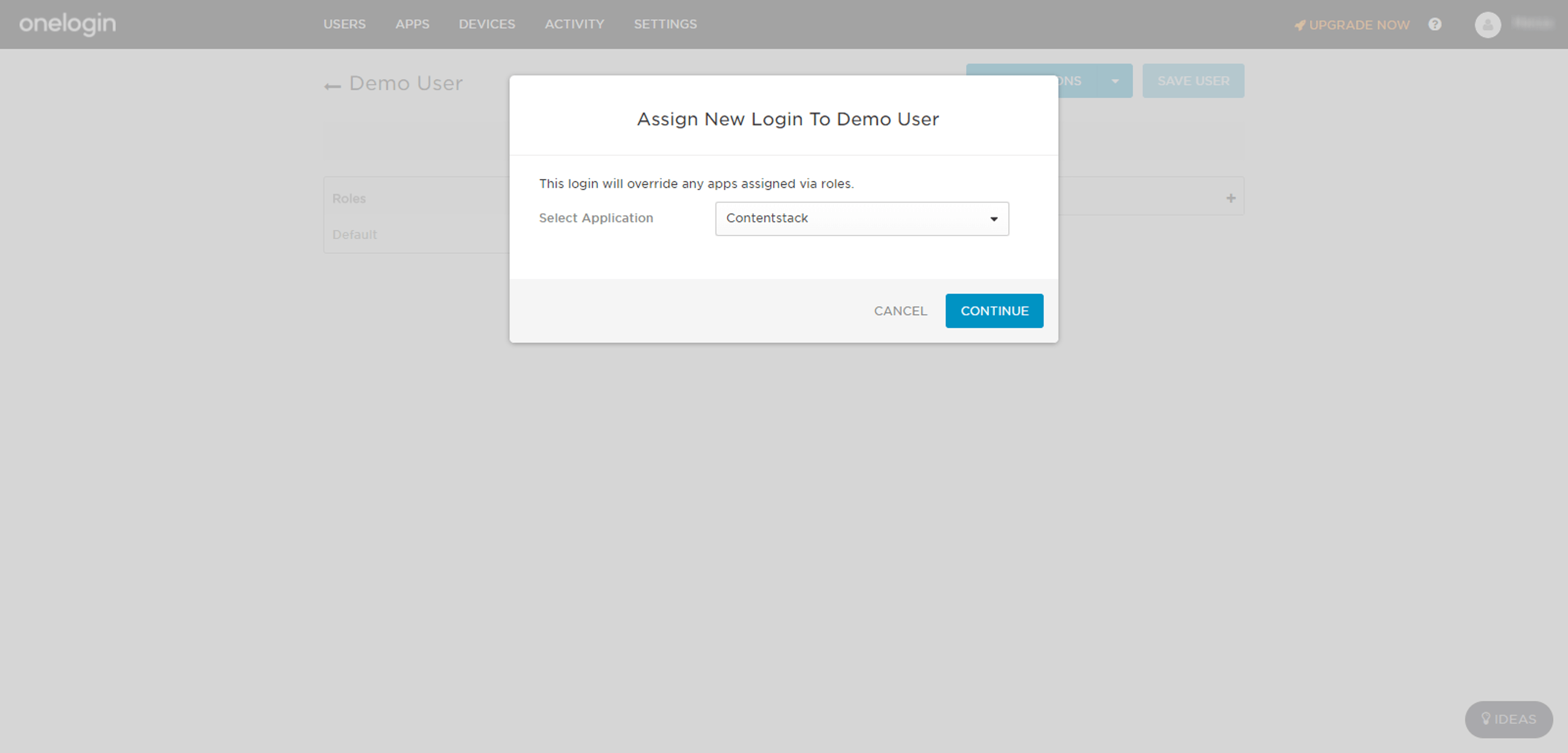Open the Select Application dropdown
The width and height of the screenshot is (1568, 753).
tap(862, 218)
